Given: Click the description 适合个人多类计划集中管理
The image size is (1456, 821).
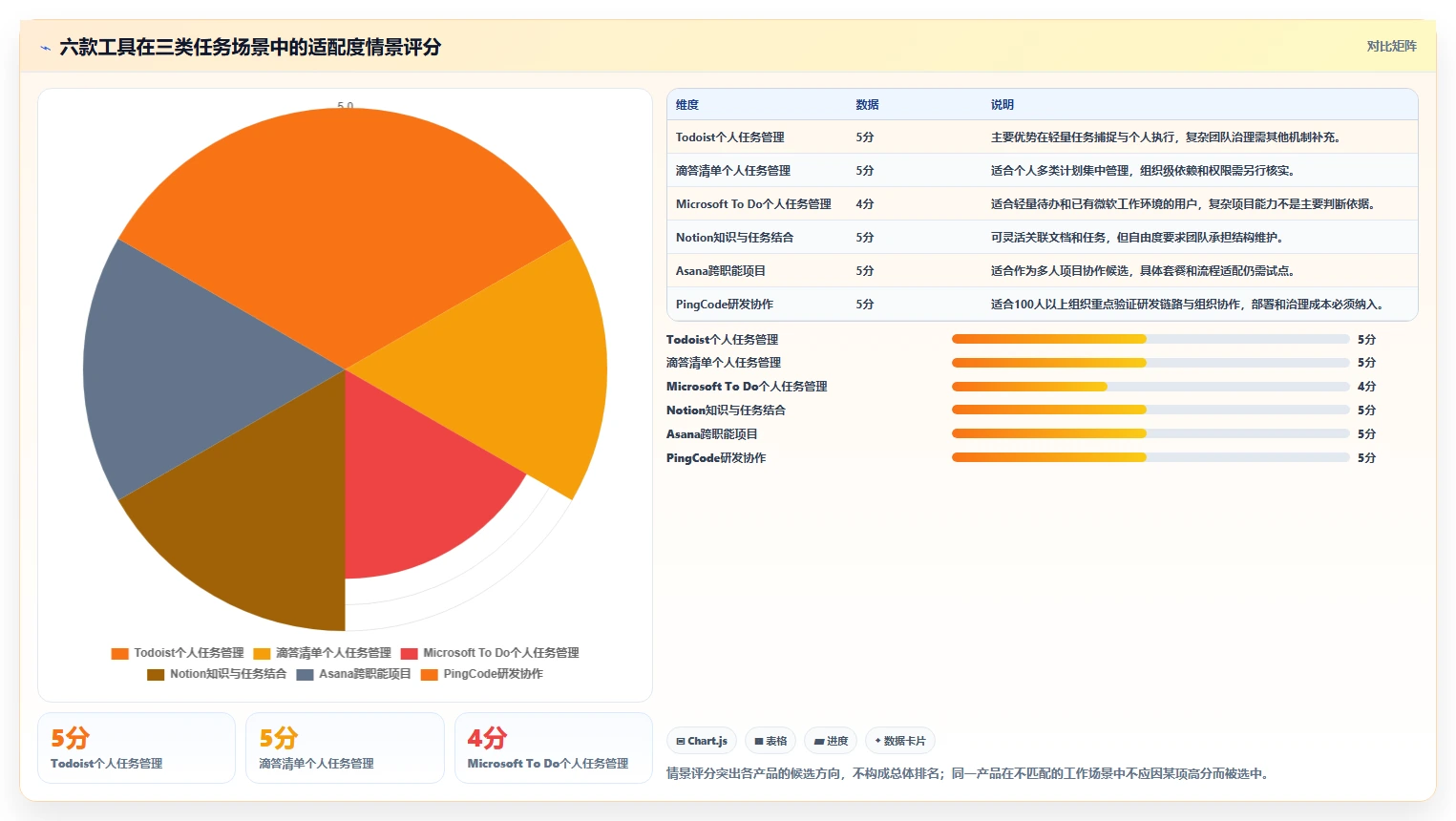Looking at the screenshot, I should coord(1145,171).
